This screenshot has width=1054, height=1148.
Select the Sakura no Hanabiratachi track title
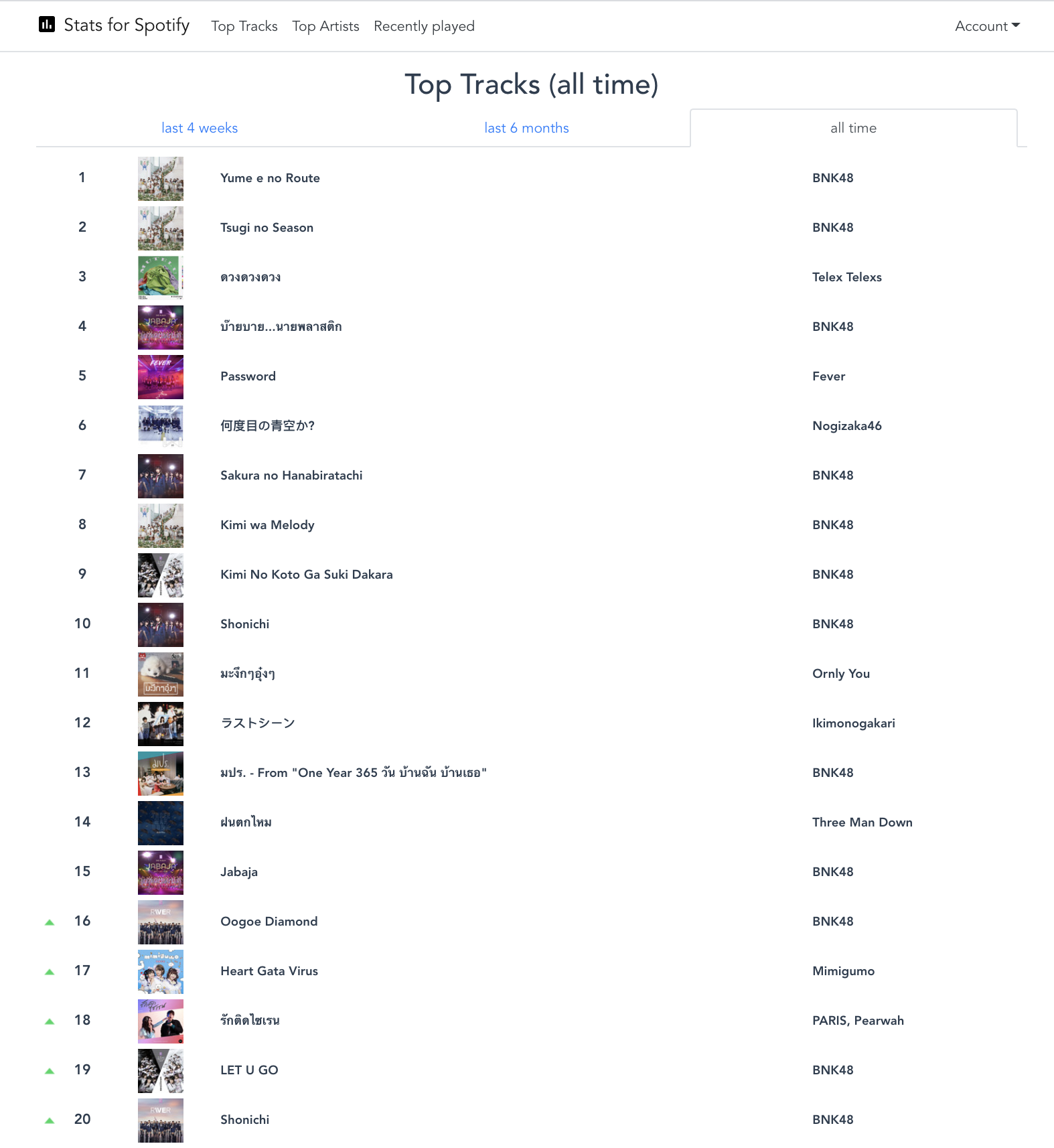(291, 476)
